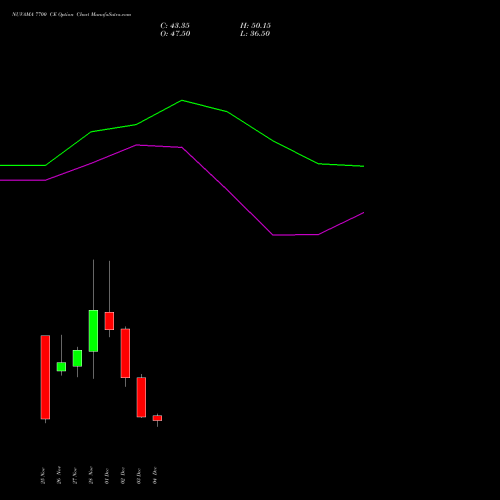Screen dimensions: 500x500
Task: Click the 04 Dec small red candlestick
Action: (157, 418)
